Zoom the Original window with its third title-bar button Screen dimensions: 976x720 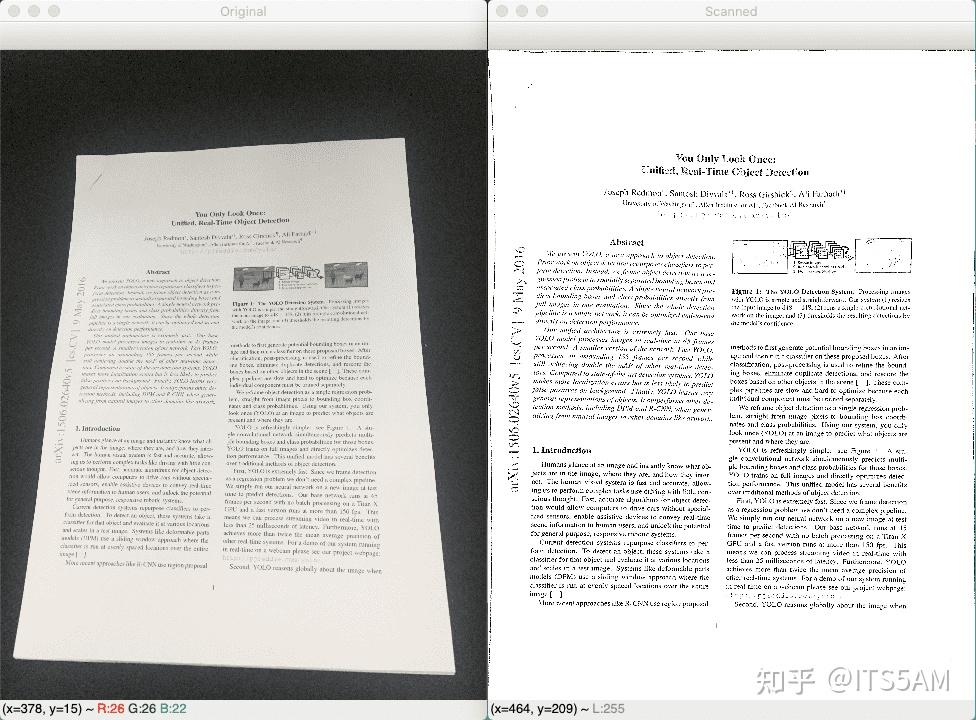coord(54,11)
